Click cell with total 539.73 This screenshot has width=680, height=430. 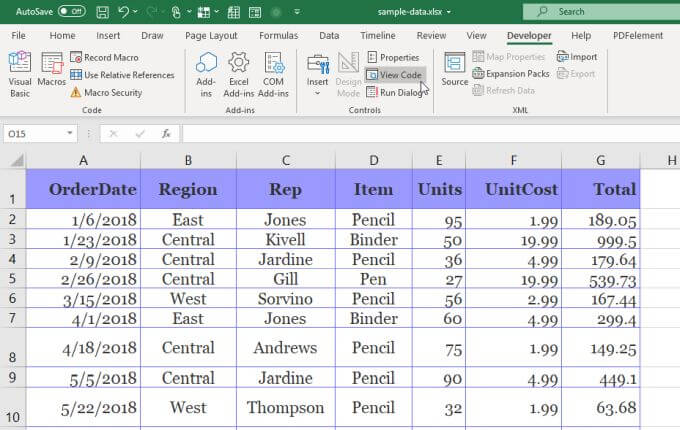(x=601, y=279)
